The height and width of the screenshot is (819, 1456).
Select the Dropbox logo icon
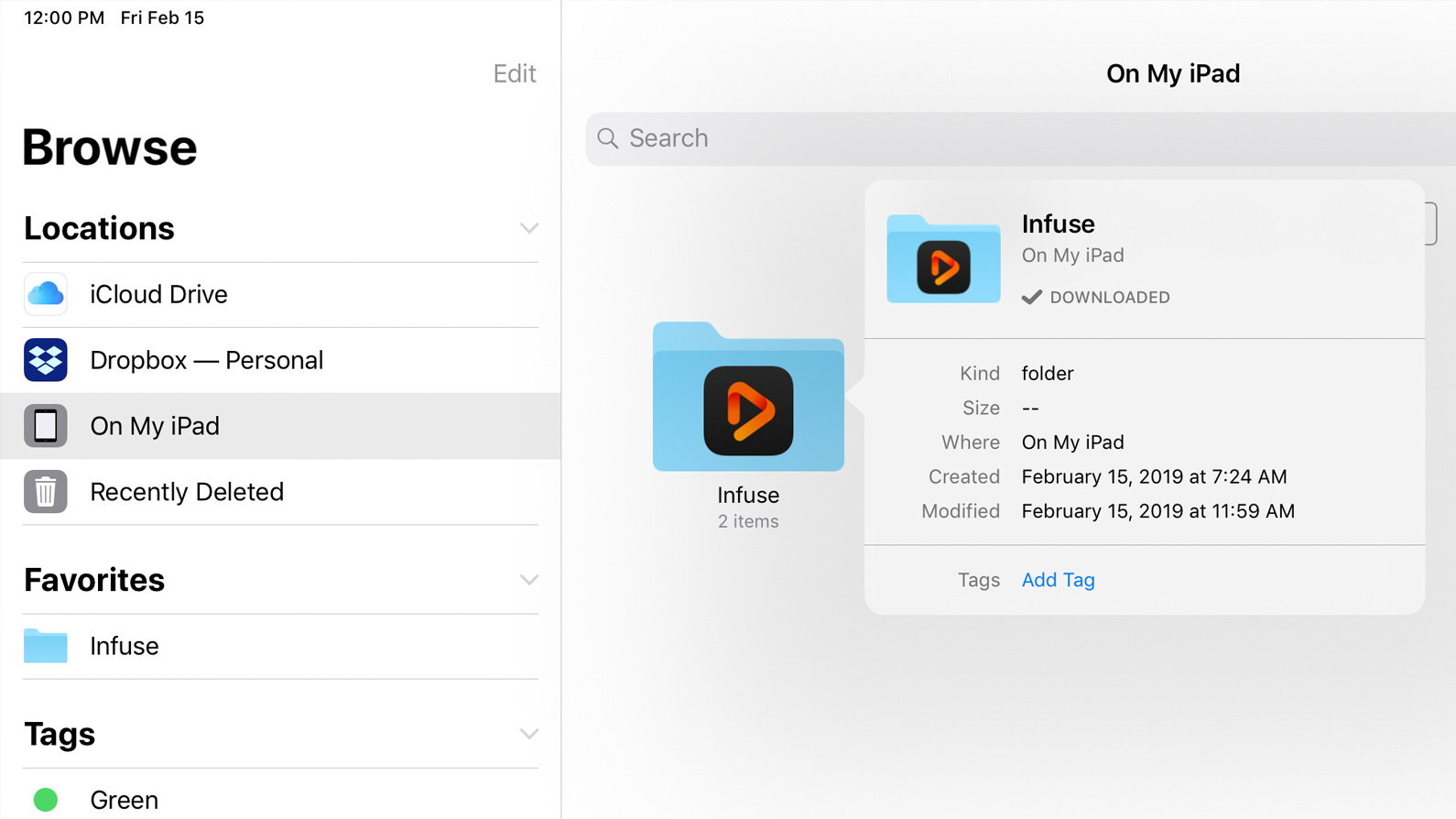[45, 360]
